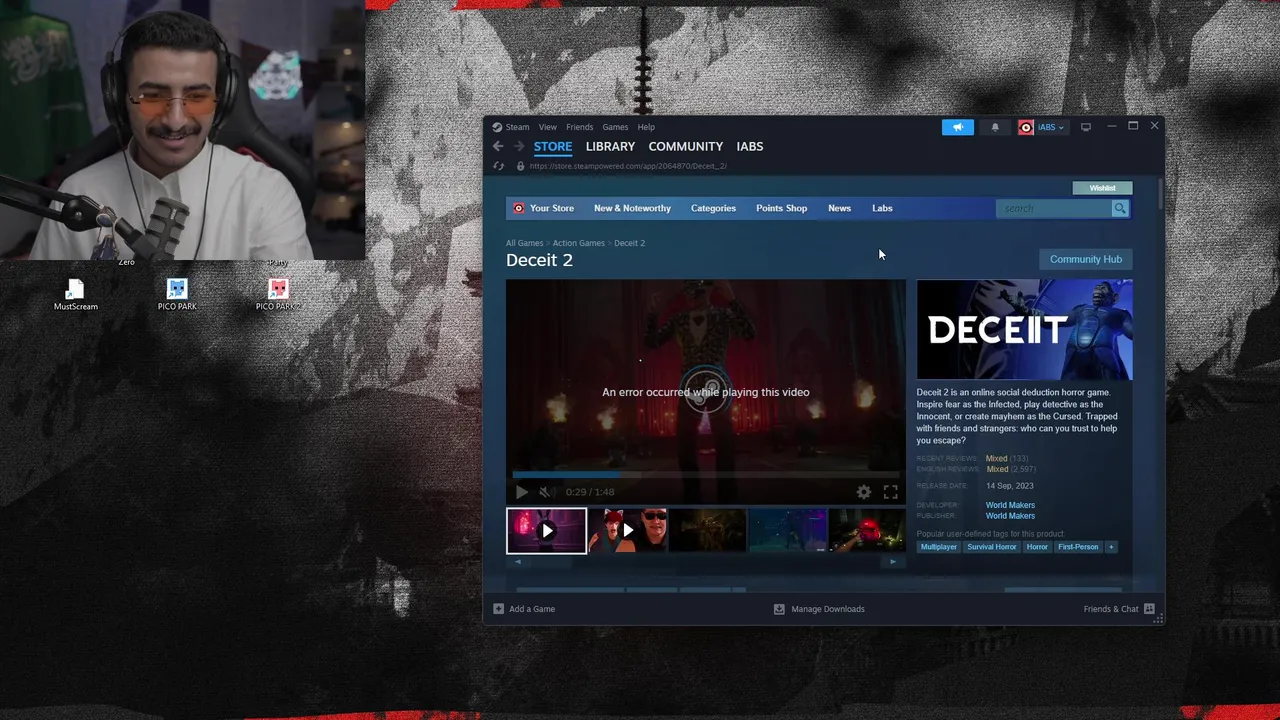Screen dimensions: 1280x720
Task: Open publisher World Makers link
Action: [1010, 516]
